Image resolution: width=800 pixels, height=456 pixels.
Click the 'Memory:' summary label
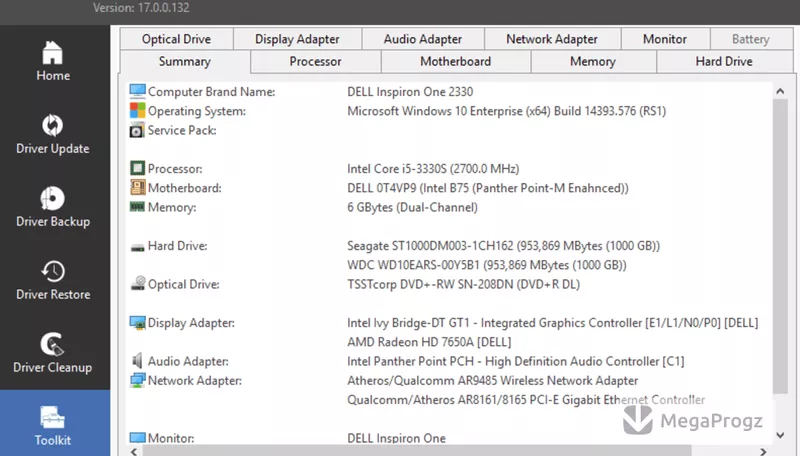point(172,208)
